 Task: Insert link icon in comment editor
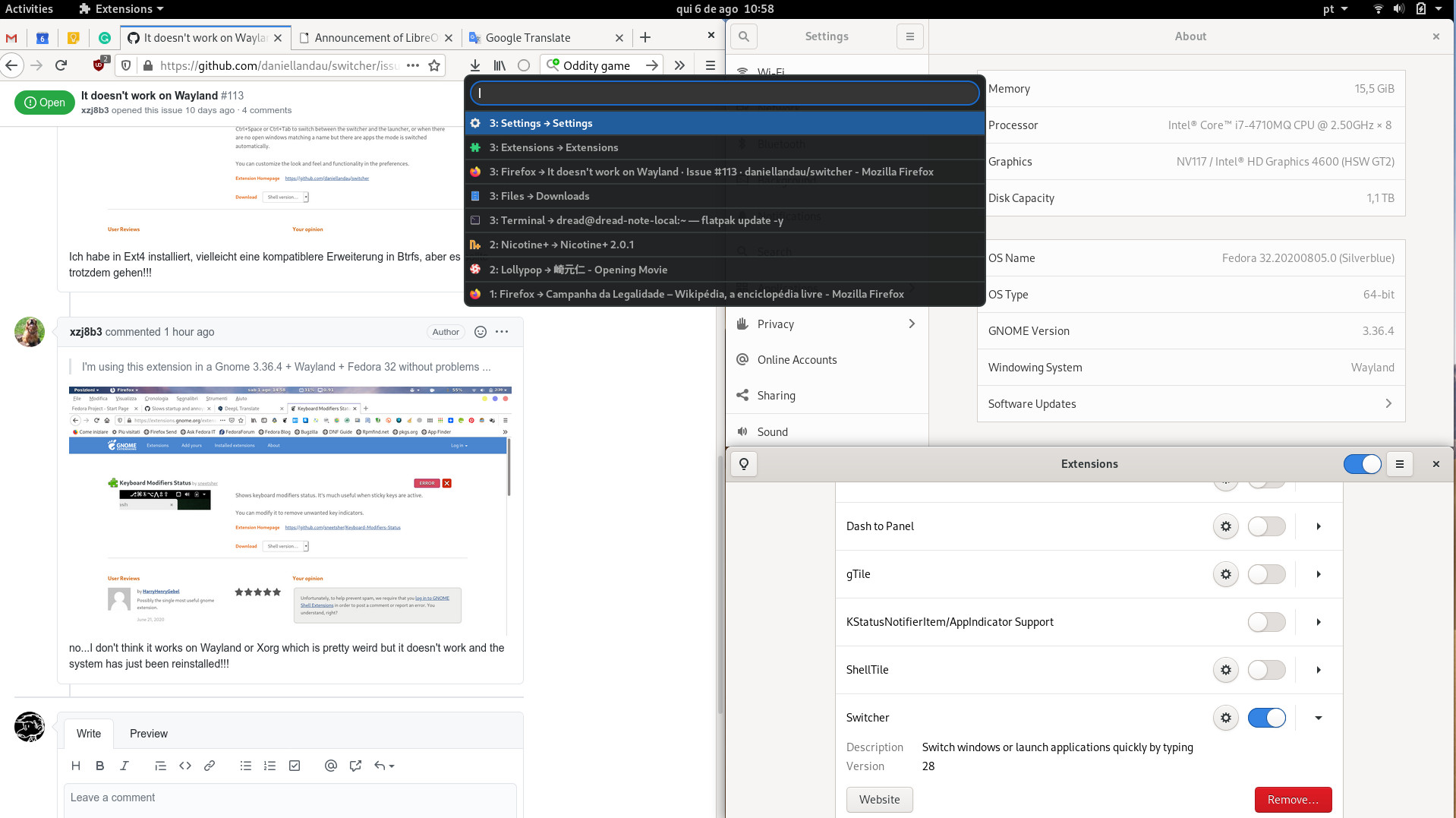coord(210,766)
